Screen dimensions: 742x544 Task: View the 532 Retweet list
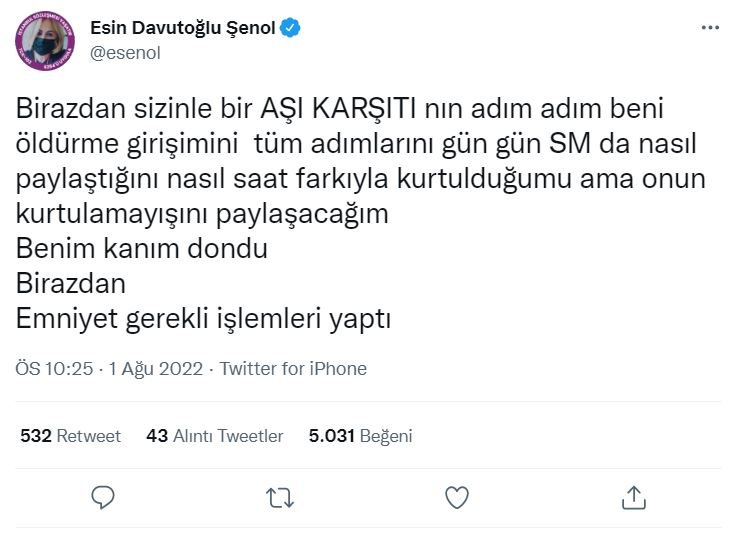click(x=70, y=436)
